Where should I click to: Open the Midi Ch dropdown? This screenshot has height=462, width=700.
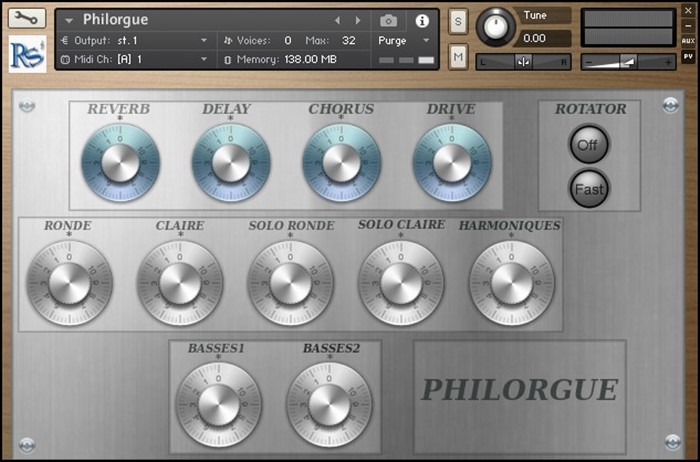coord(135,60)
